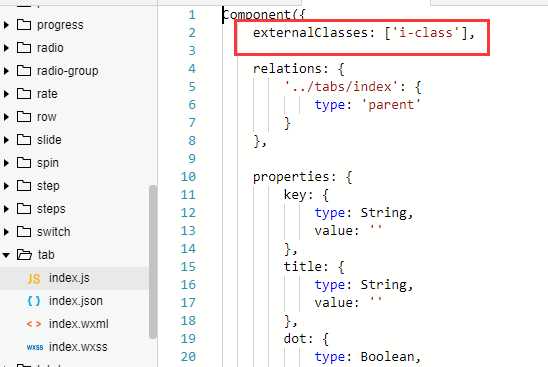Image resolution: width=548 pixels, height=367 pixels.
Task: Click the index.wxss file icon
Action: [x=35, y=347]
